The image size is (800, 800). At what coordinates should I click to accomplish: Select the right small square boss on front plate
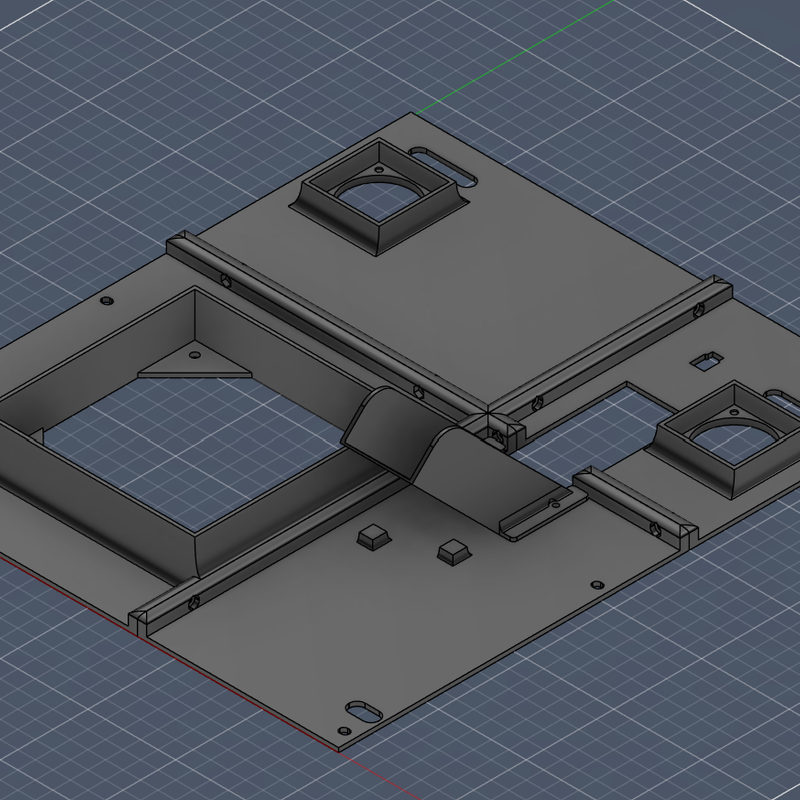454,552
